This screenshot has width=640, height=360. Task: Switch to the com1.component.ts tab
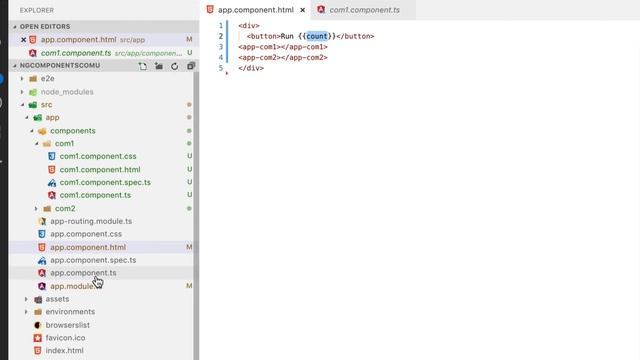pos(363,10)
